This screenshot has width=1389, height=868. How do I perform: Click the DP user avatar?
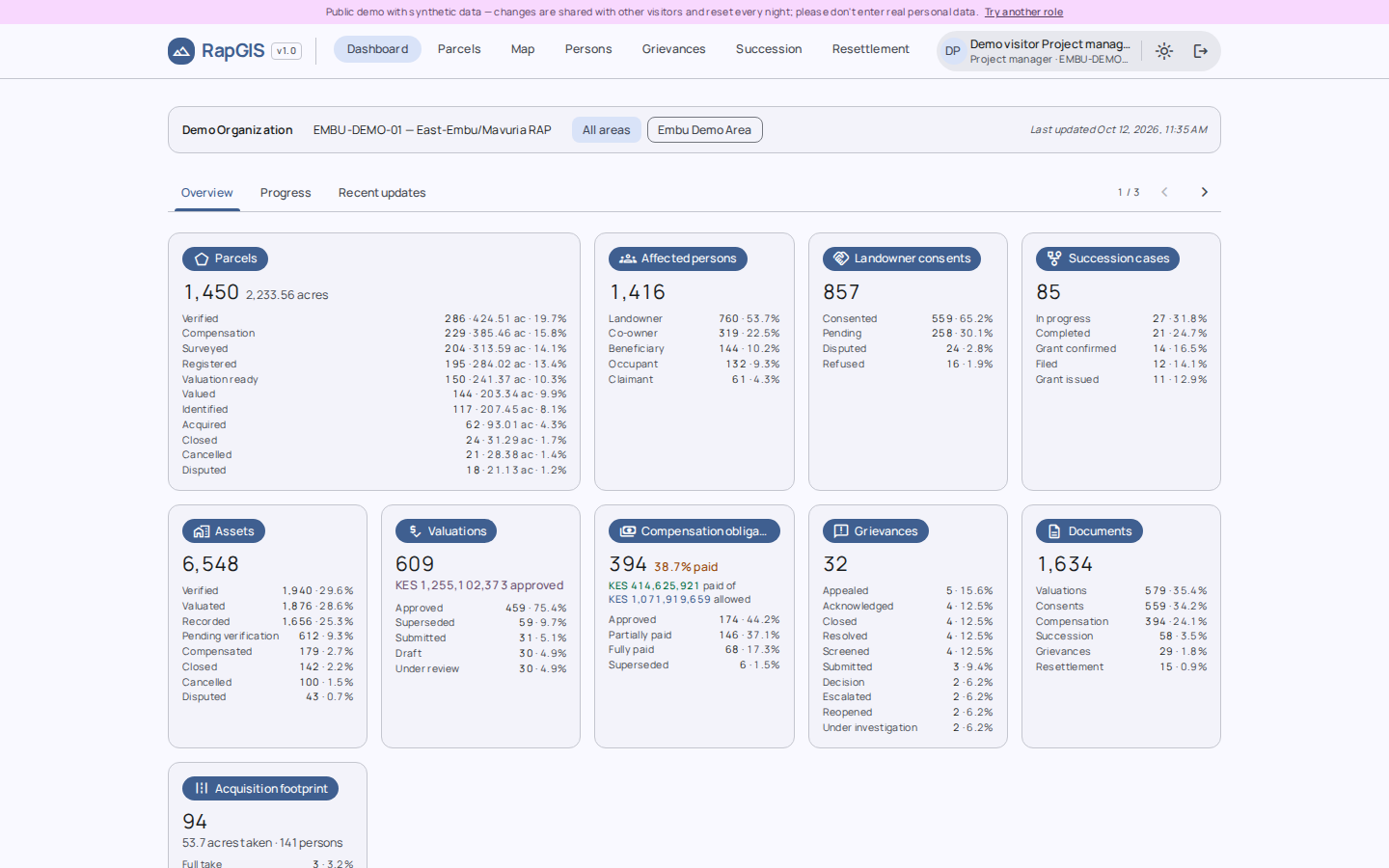[952, 51]
